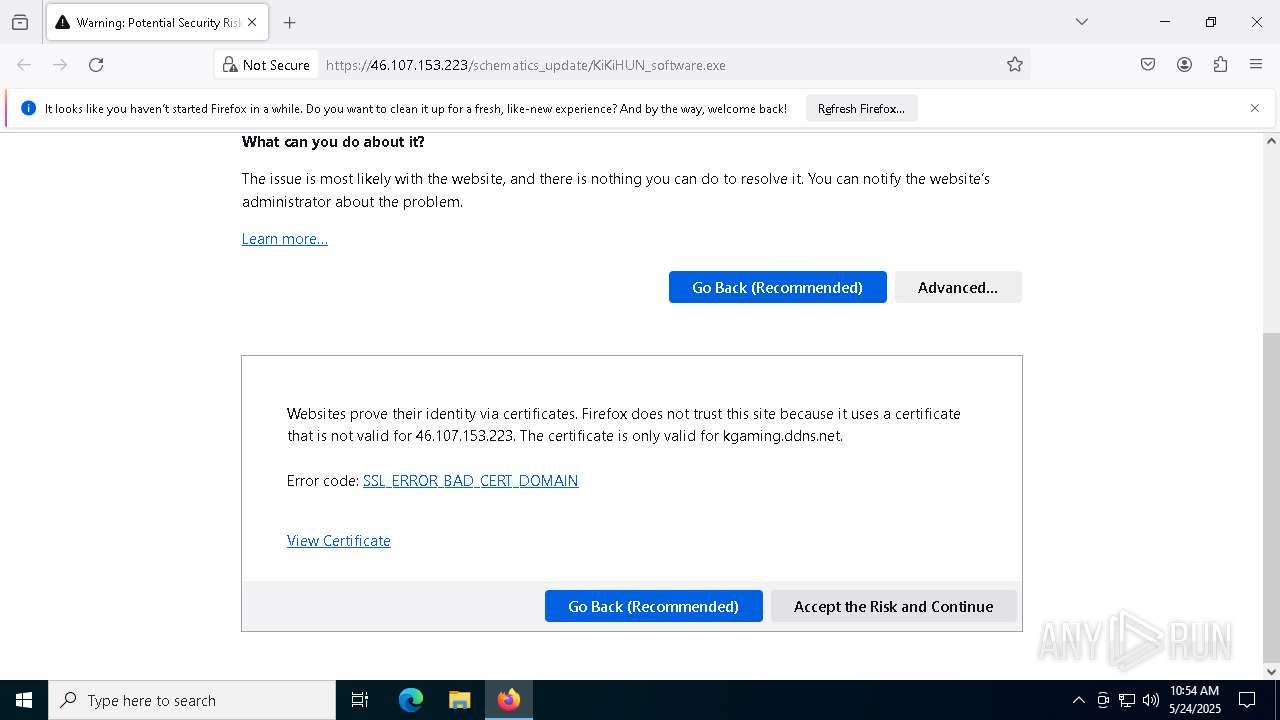Open the volume speaker tray icon
The image size is (1280, 720).
(x=1151, y=700)
